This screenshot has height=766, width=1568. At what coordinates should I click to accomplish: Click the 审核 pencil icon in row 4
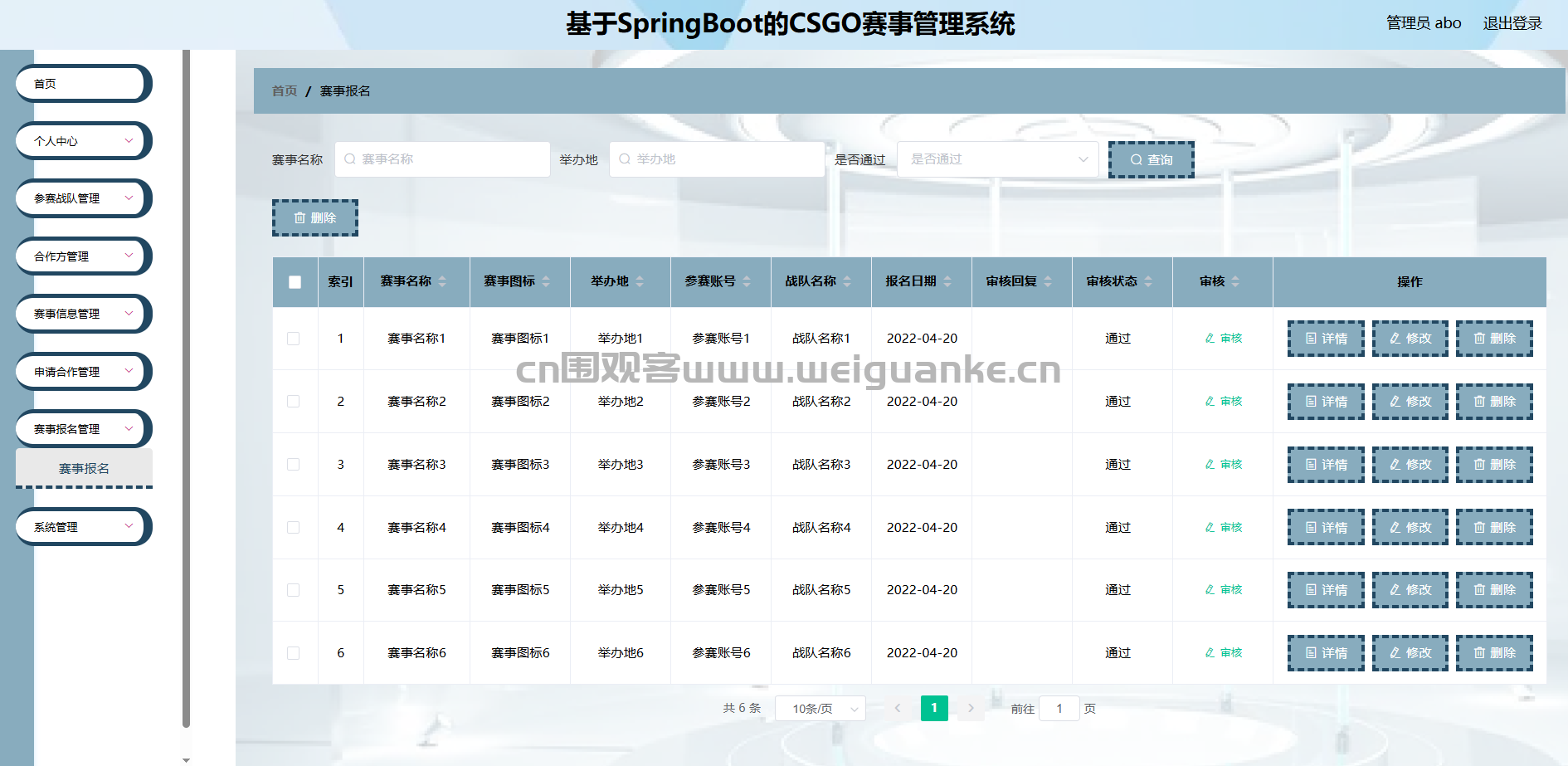tap(1210, 528)
